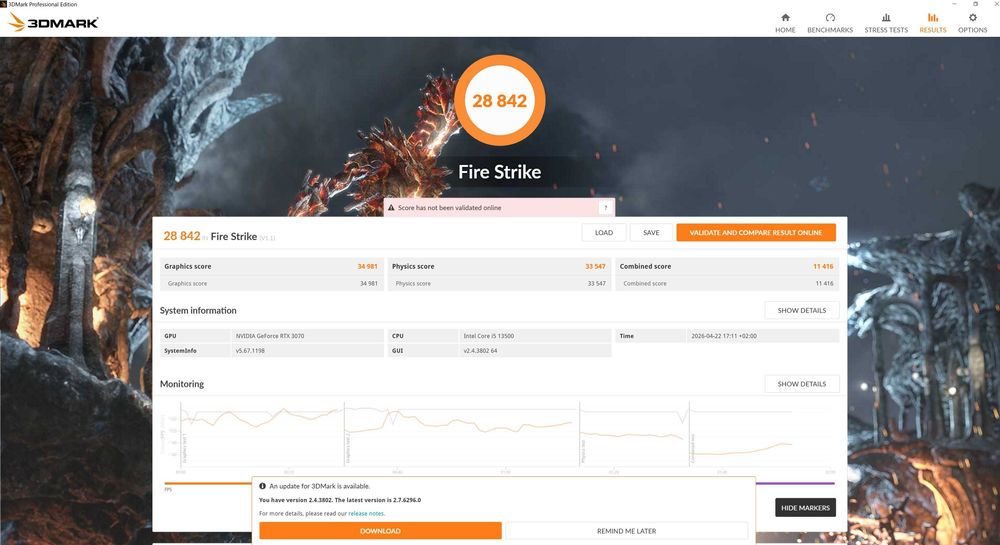Open Options gear icon
This screenshot has width=1000, height=545.
973,18
